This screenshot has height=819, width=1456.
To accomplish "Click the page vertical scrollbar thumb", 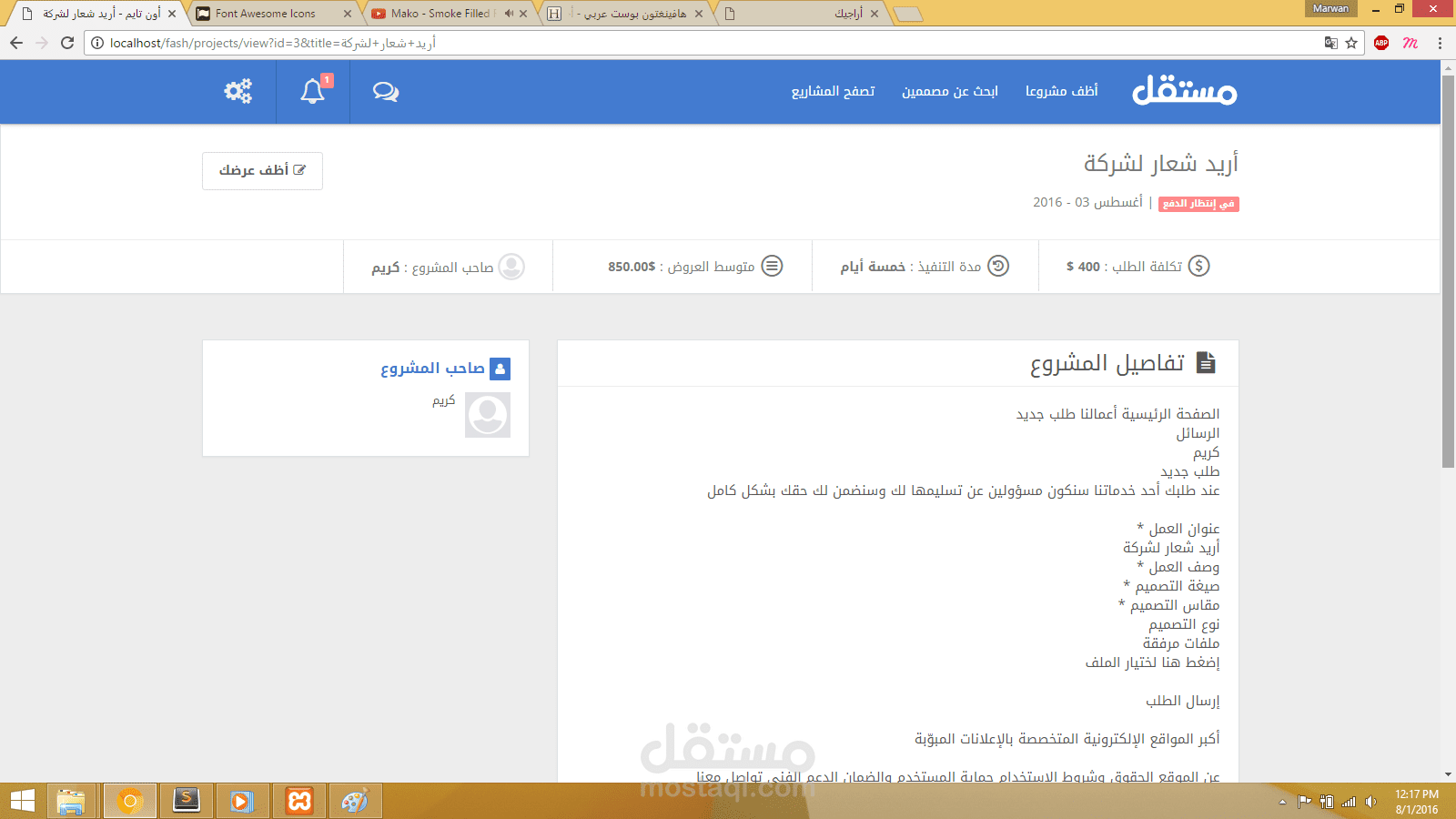I will point(1448,271).
